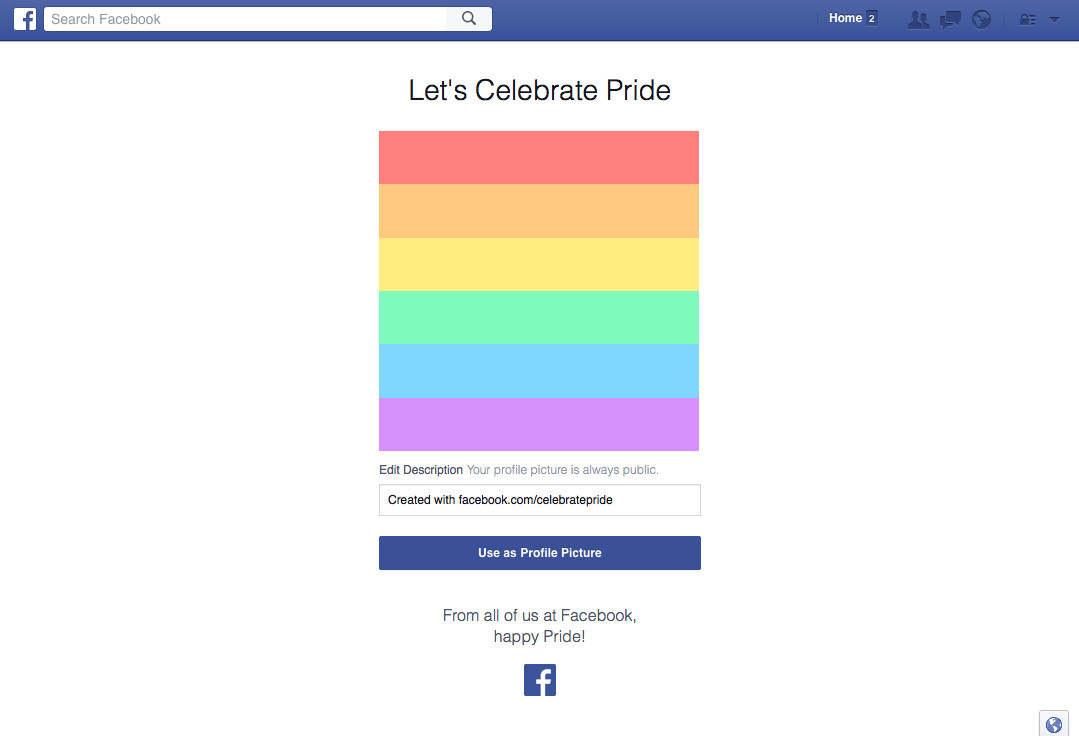Click Use as Profile Picture button

click(540, 553)
